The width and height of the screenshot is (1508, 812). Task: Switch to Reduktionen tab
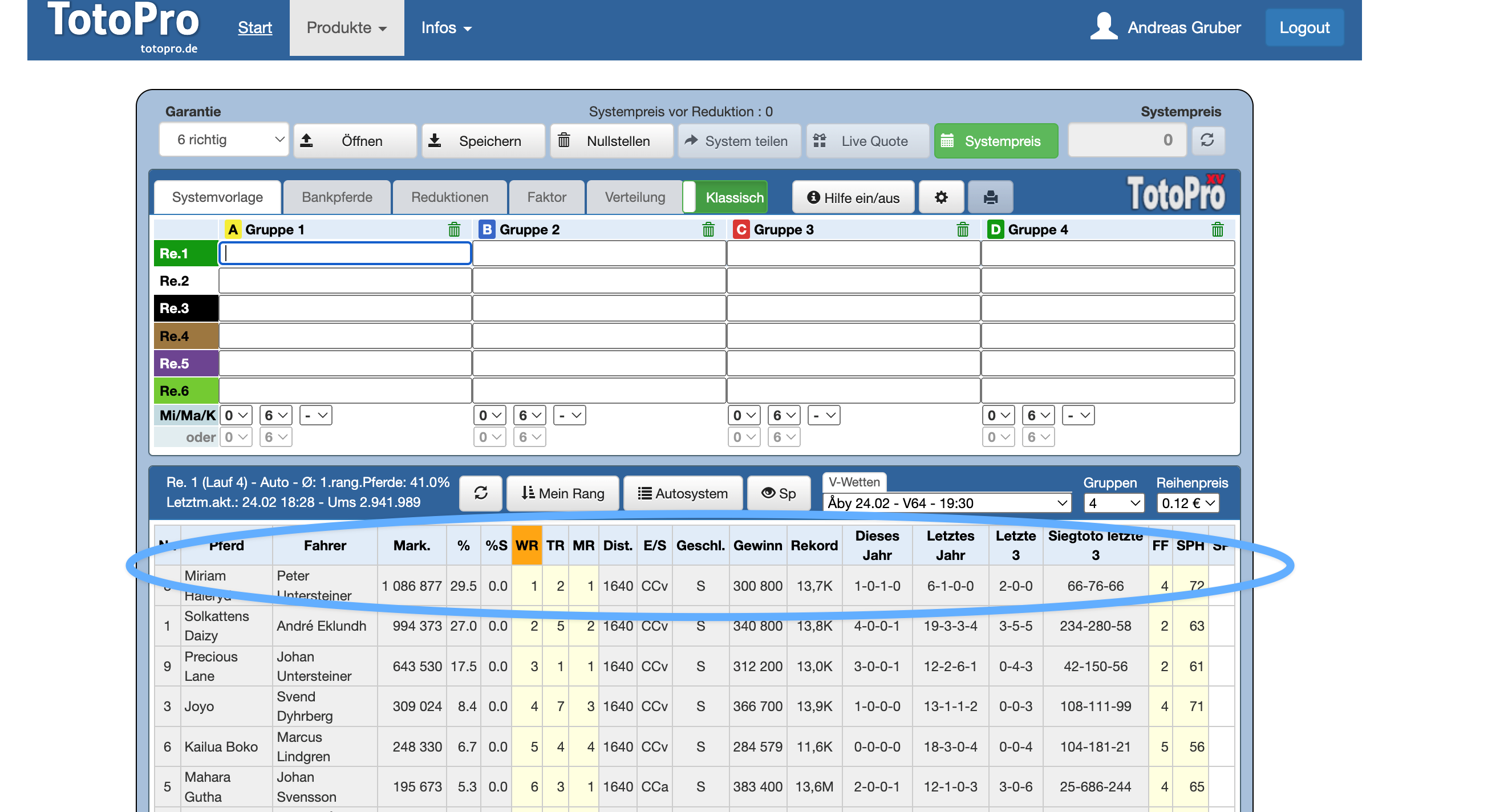point(449,197)
